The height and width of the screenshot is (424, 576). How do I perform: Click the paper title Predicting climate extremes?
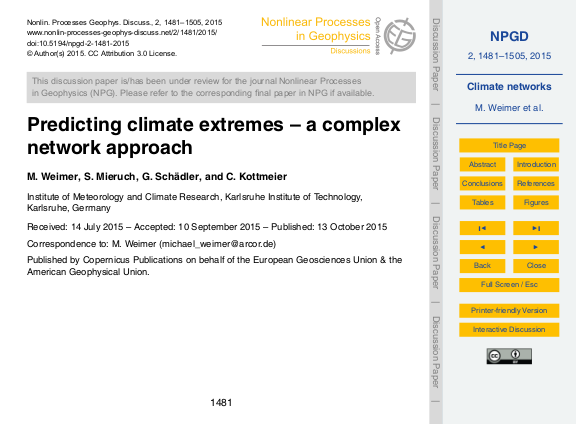tap(214, 136)
